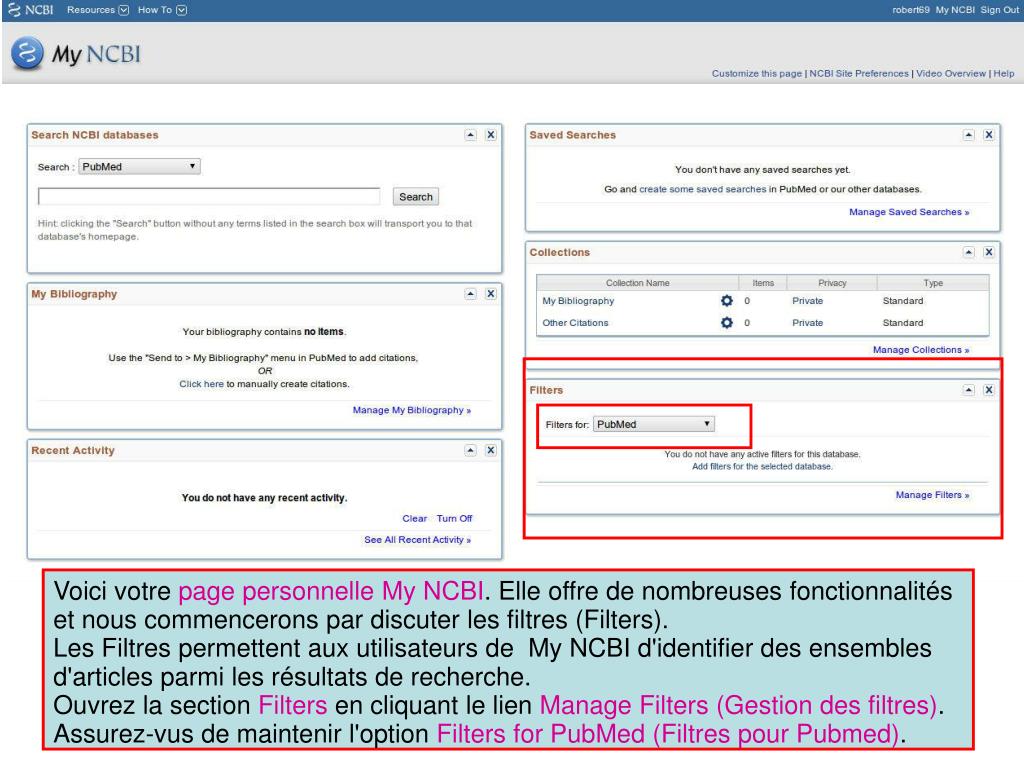Collapse the My Bibliography panel

coord(470,294)
